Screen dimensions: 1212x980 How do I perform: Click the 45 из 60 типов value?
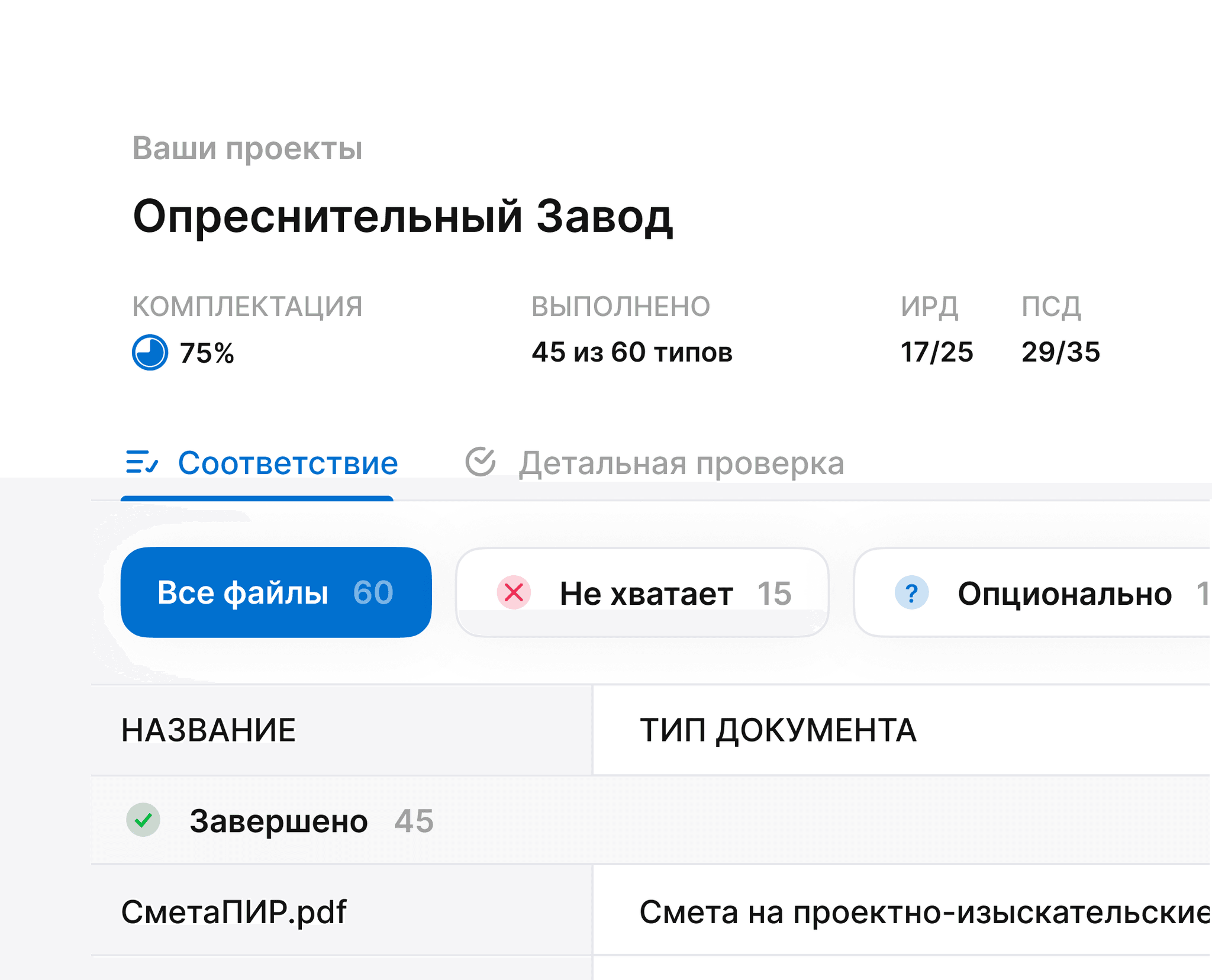click(632, 352)
